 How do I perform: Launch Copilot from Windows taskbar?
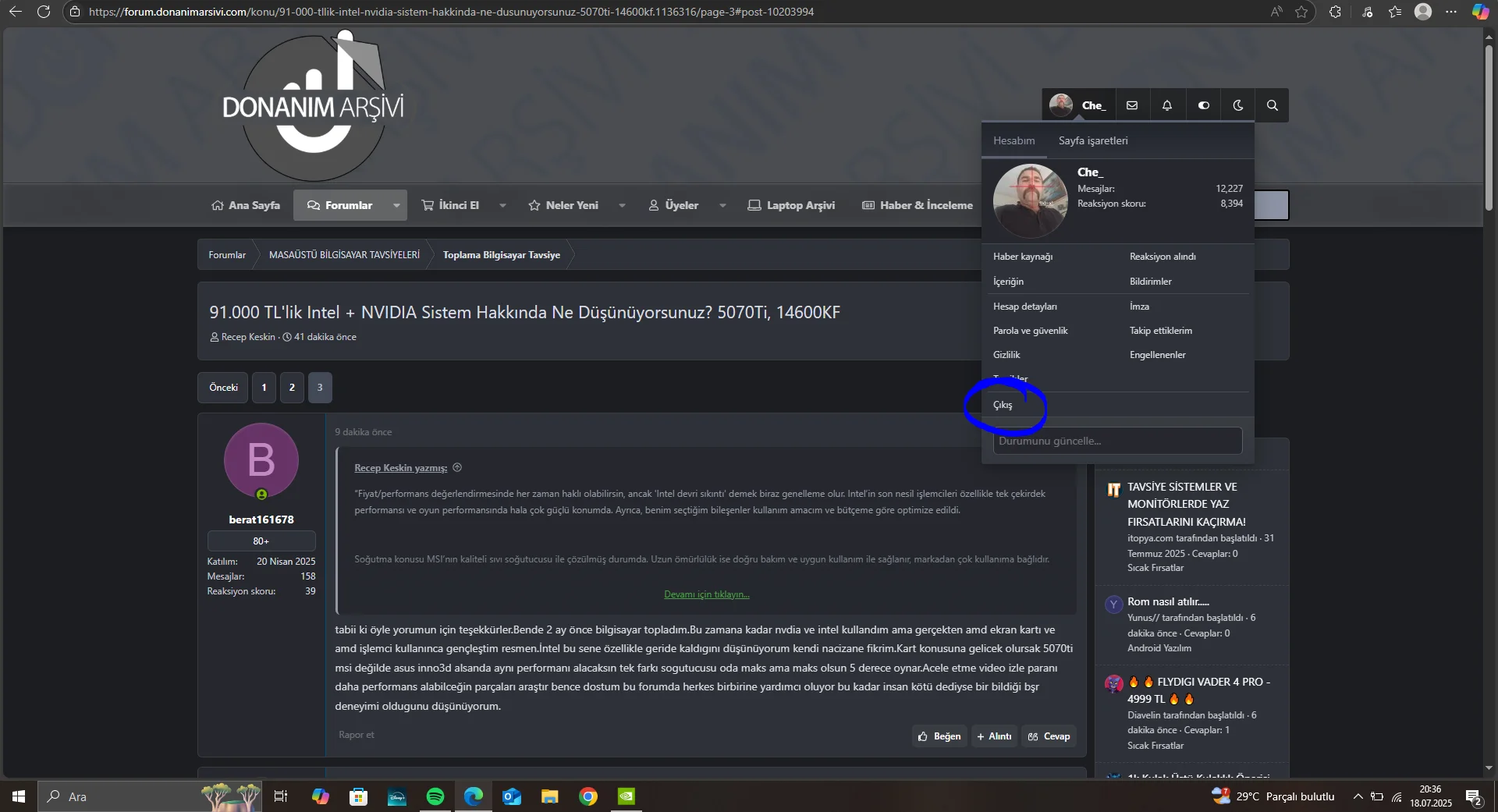(321, 796)
